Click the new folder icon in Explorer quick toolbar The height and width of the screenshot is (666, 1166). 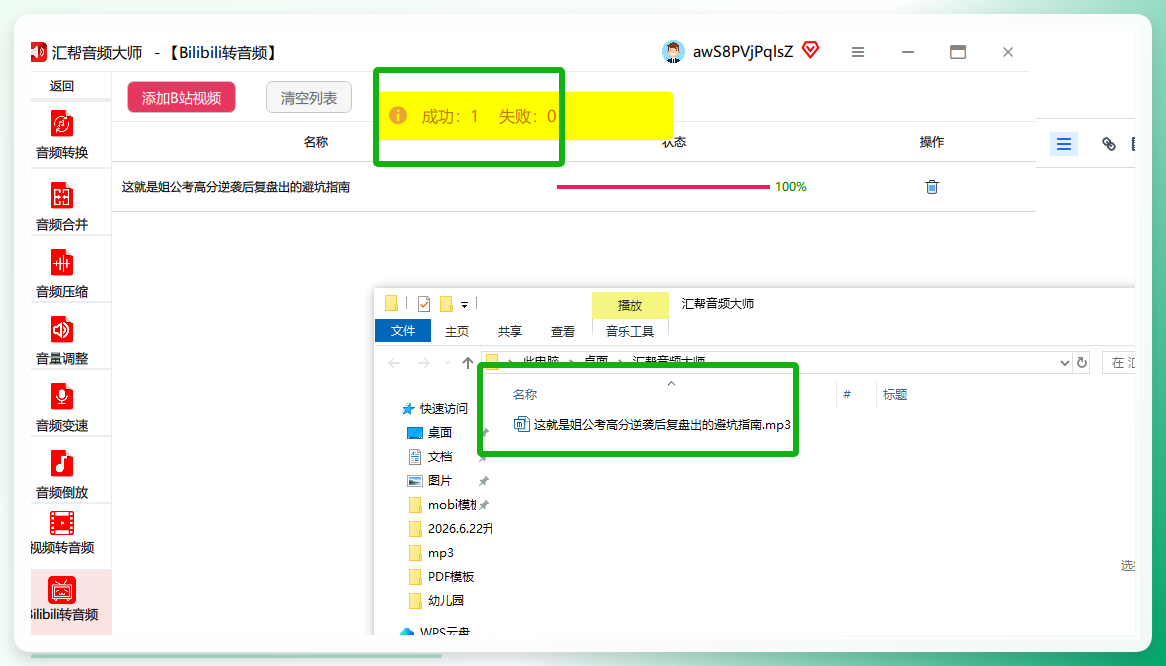click(x=446, y=303)
